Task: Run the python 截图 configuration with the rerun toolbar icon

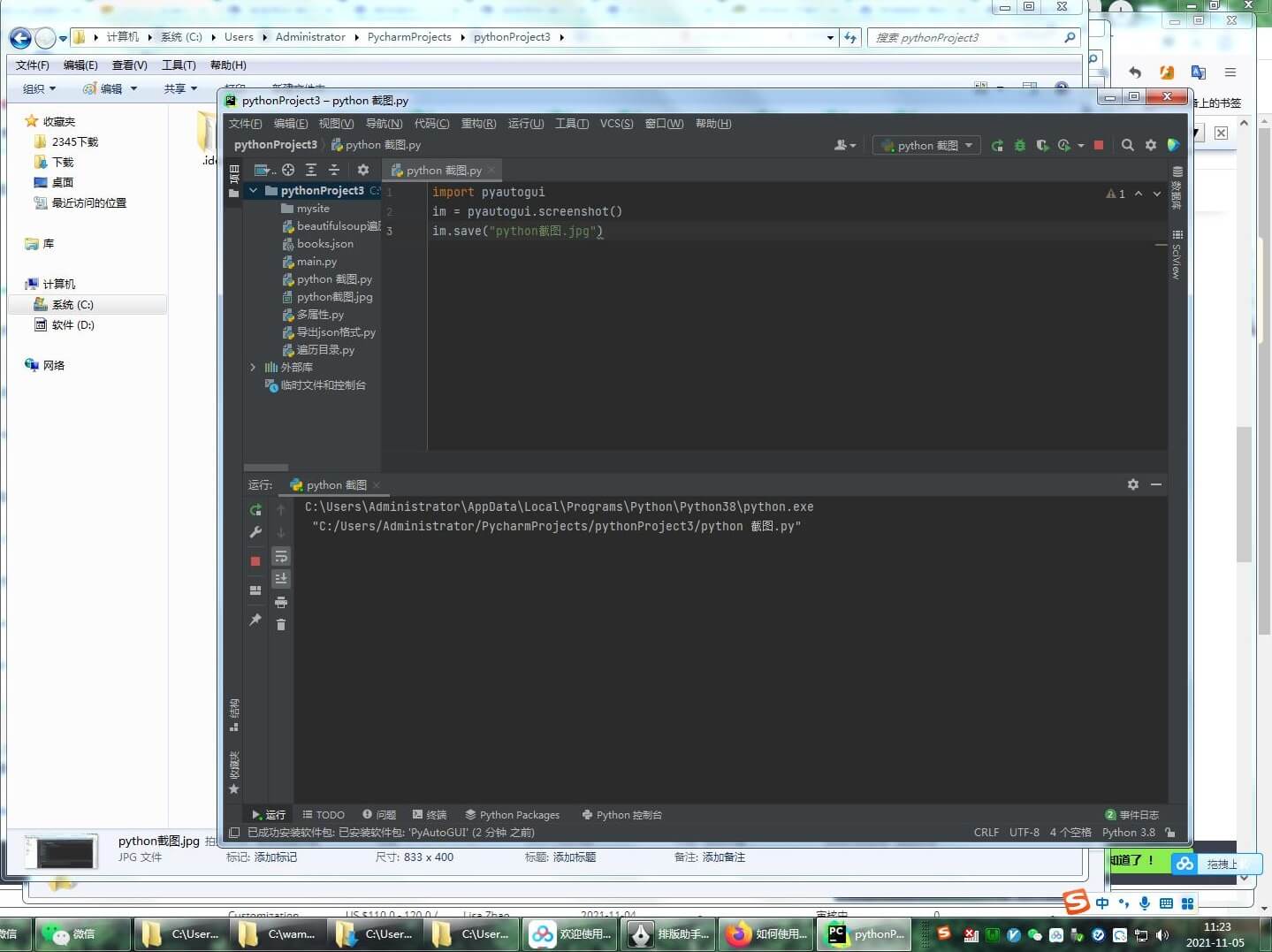Action: [997, 146]
